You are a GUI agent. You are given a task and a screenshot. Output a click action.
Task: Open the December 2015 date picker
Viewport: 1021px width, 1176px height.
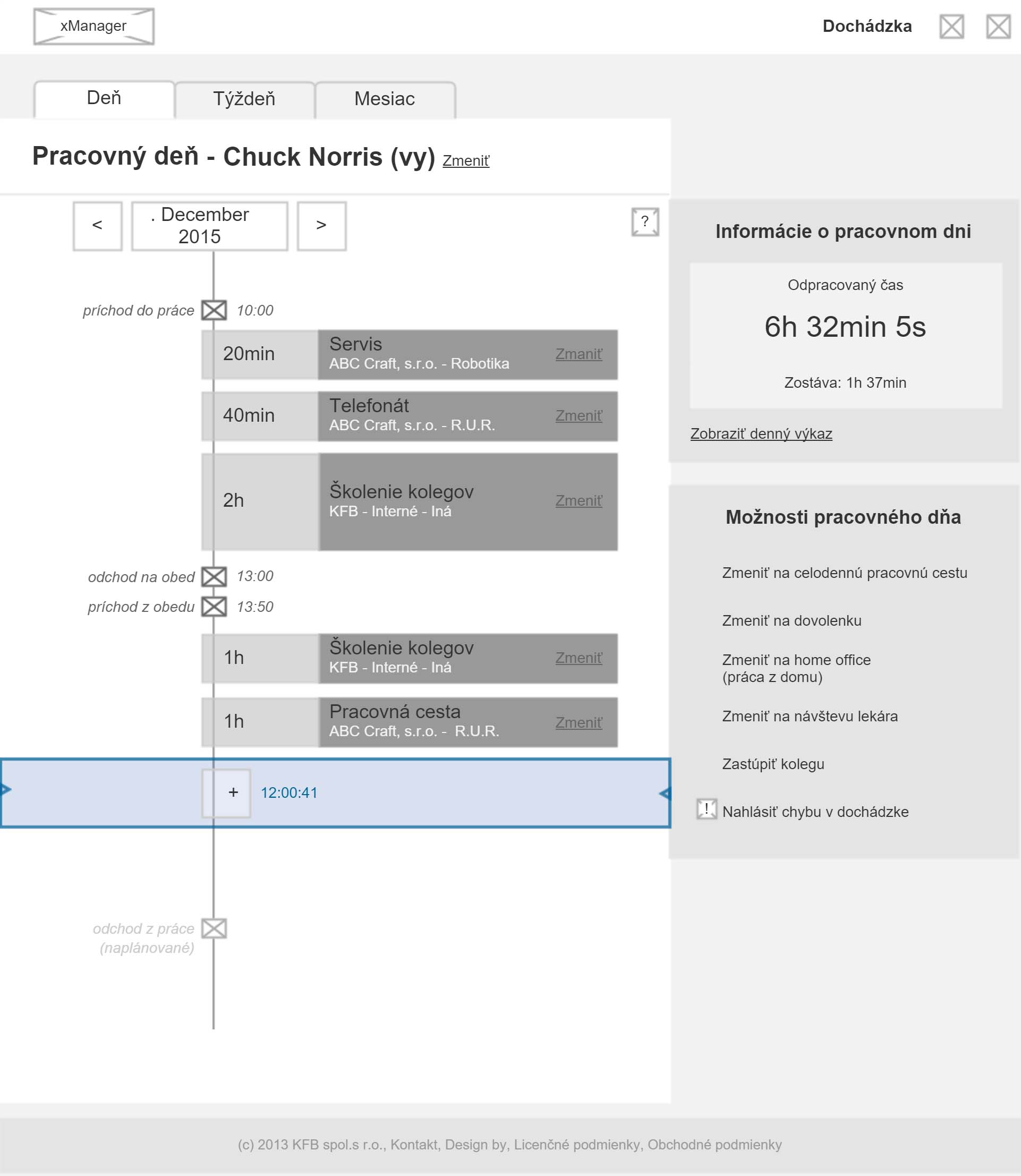tap(209, 226)
